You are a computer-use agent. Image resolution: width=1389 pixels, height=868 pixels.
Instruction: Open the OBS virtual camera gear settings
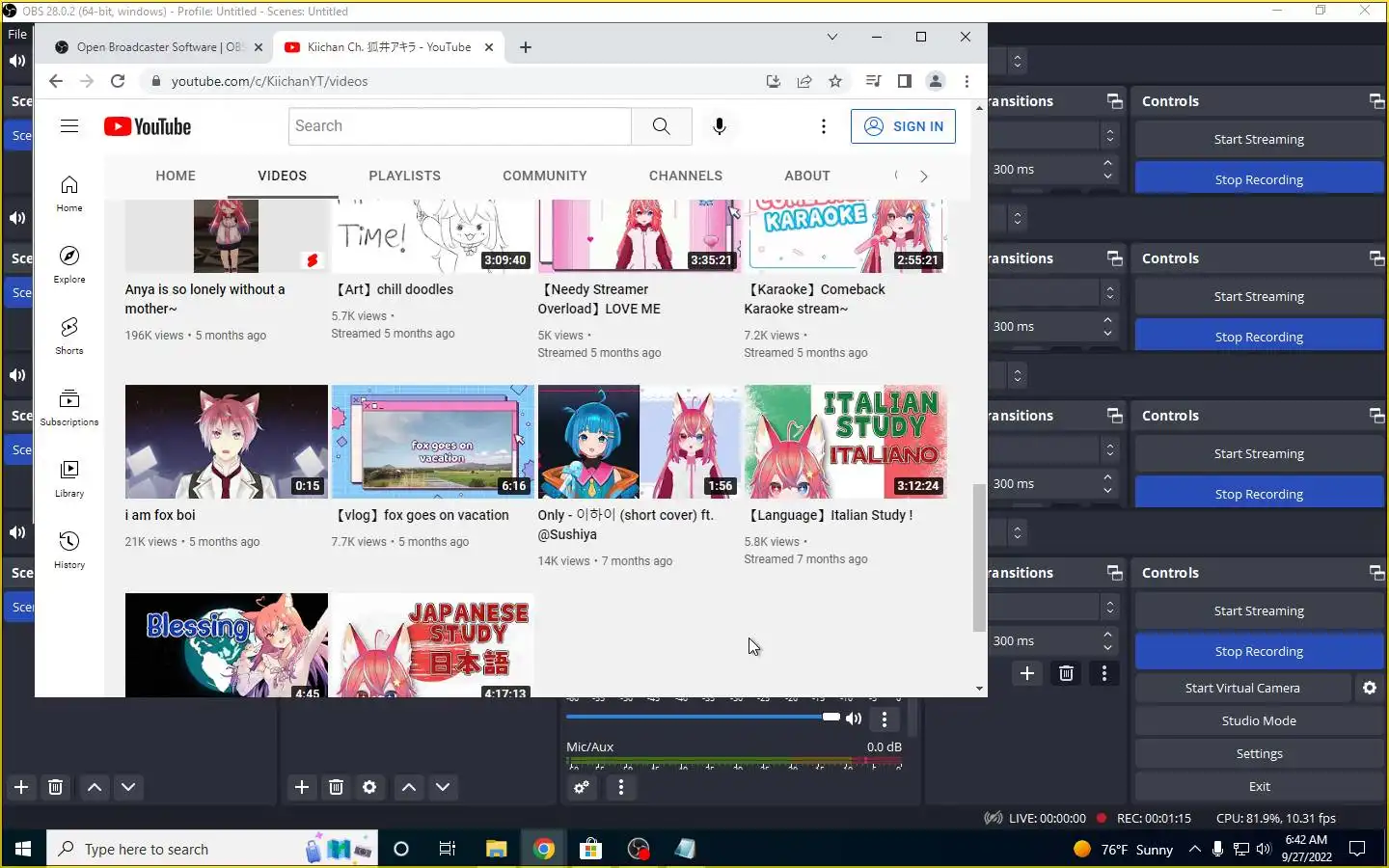[1370, 688]
